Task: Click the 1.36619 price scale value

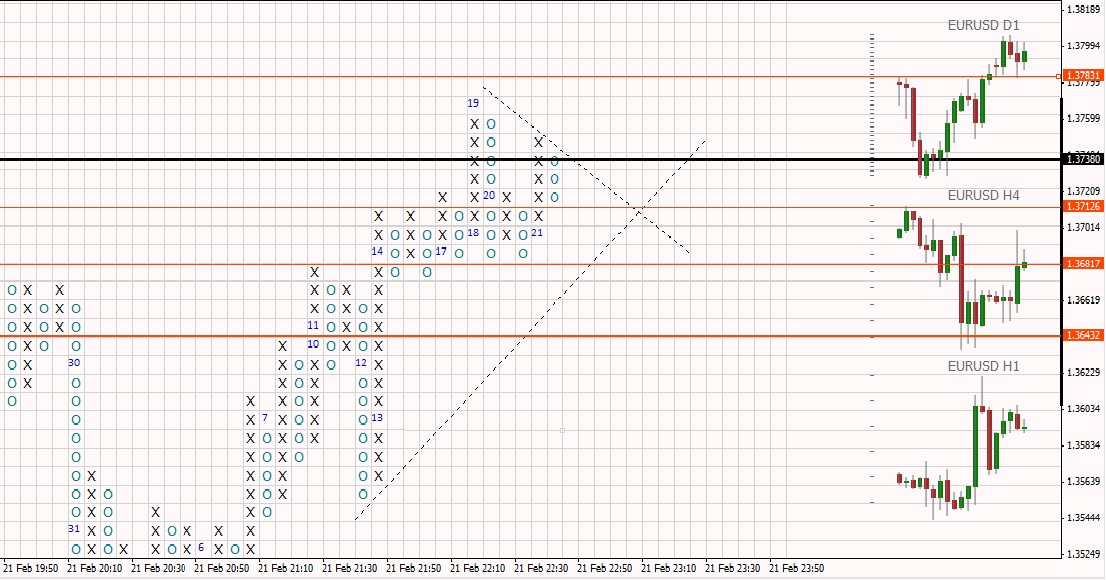Action: pyautogui.click(x=1084, y=300)
